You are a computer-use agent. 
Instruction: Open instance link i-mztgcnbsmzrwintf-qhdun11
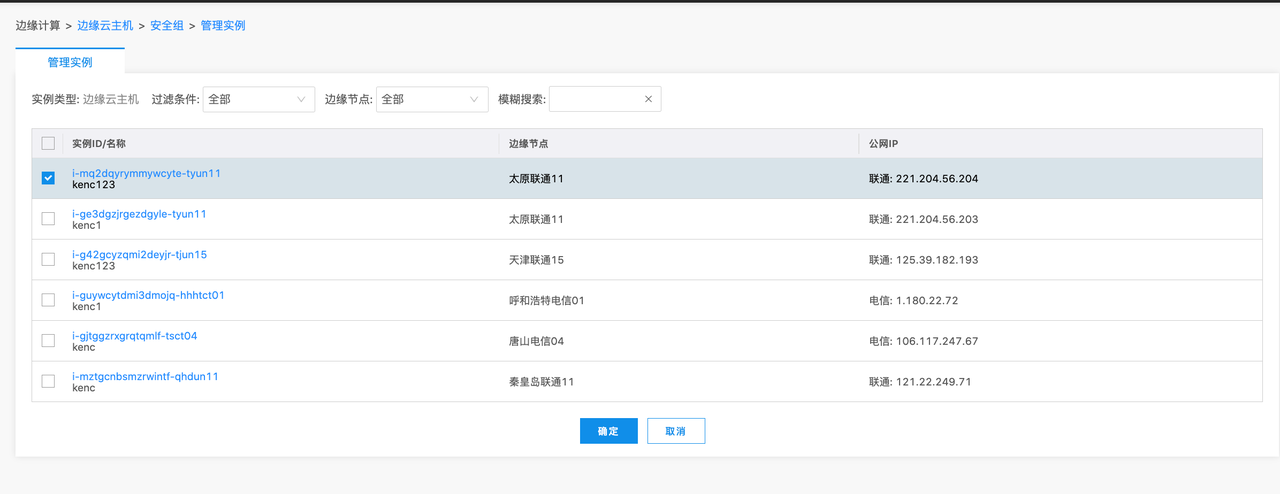pos(145,377)
